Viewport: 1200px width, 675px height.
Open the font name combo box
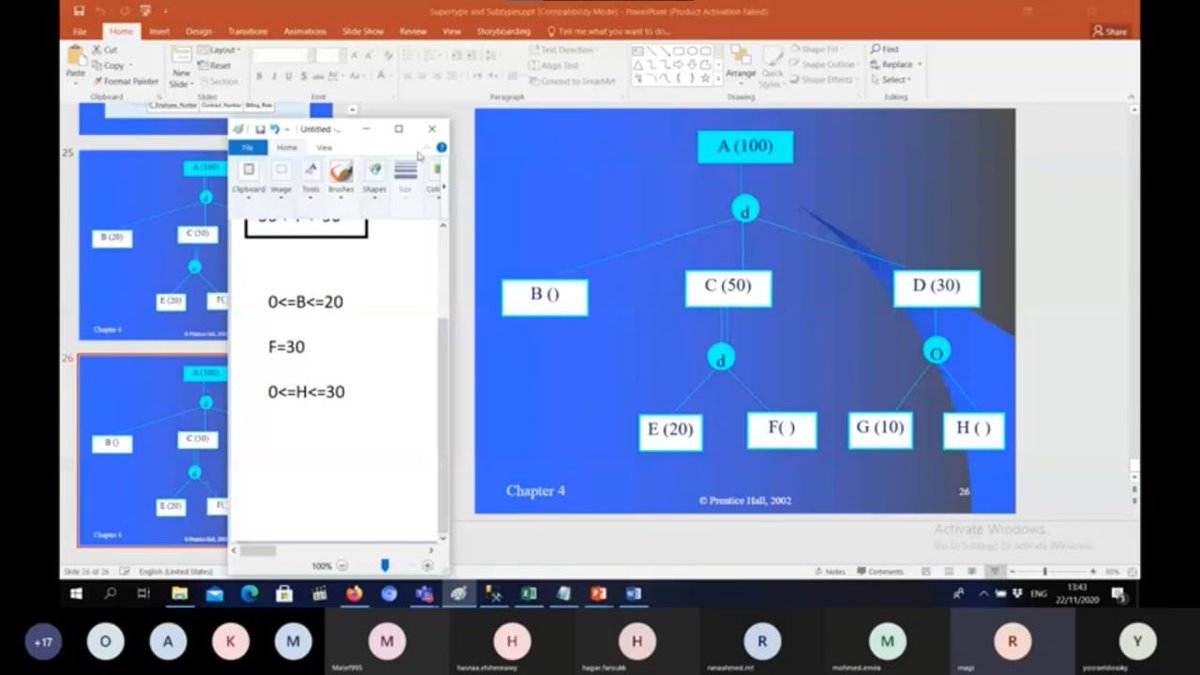[282, 55]
